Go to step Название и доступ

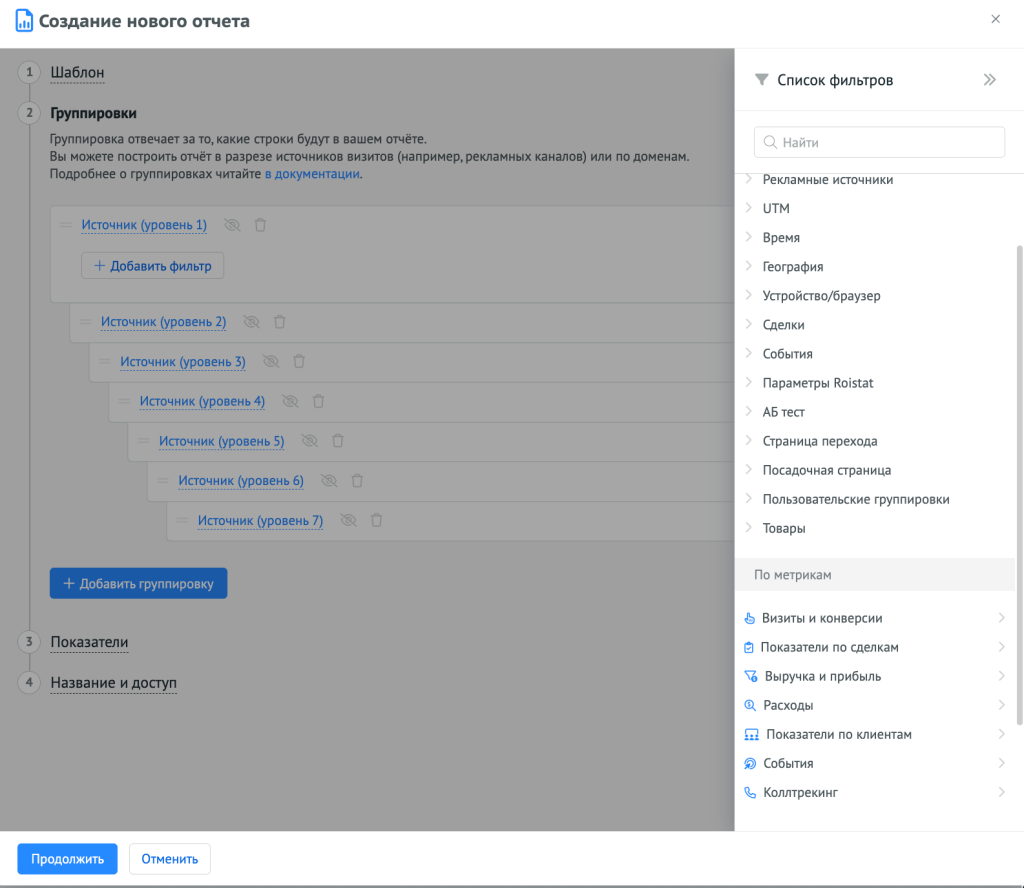[114, 682]
